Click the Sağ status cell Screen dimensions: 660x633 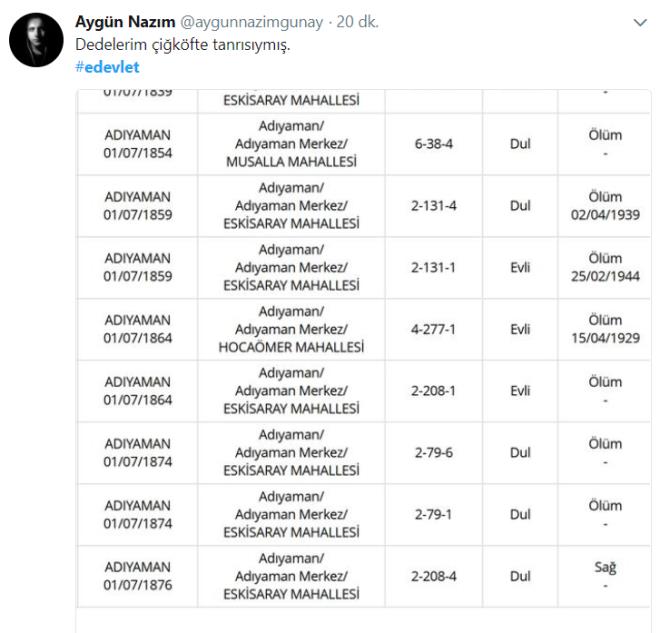click(x=605, y=576)
